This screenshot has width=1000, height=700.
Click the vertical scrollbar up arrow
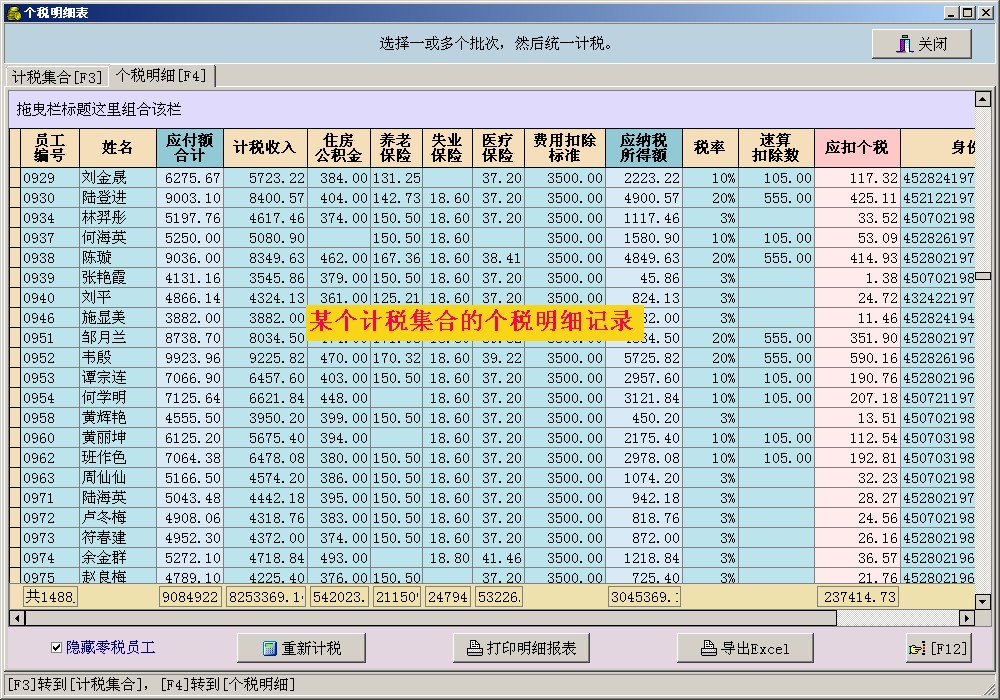pyautogui.click(x=982, y=99)
